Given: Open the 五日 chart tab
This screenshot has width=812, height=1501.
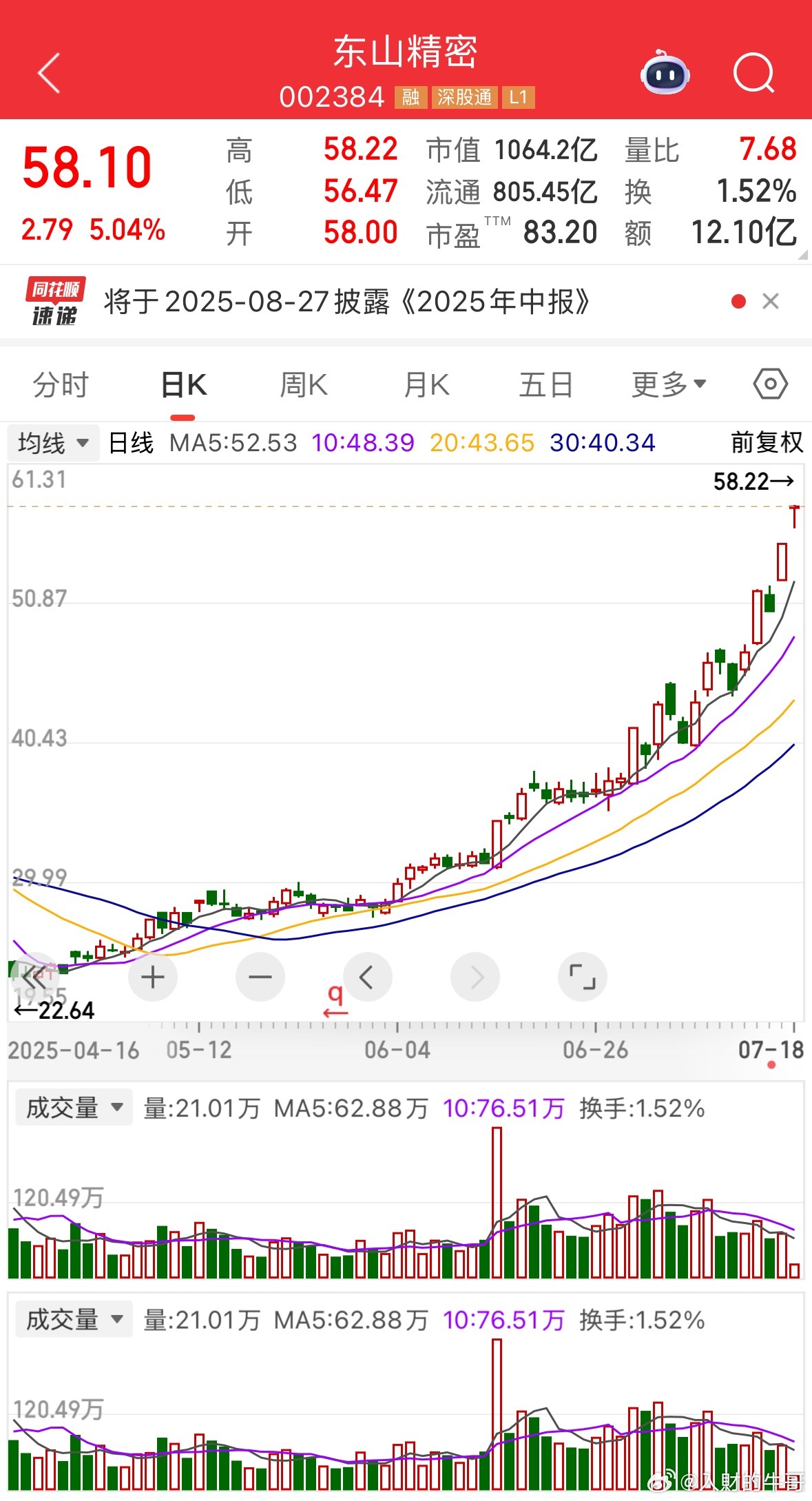Looking at the screenshot, I should click(x=546, y=384).
